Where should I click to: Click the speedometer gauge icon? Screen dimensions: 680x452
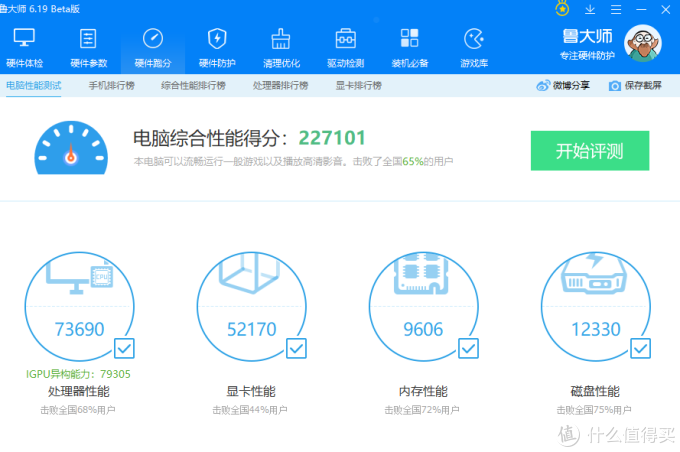point(71,148)
